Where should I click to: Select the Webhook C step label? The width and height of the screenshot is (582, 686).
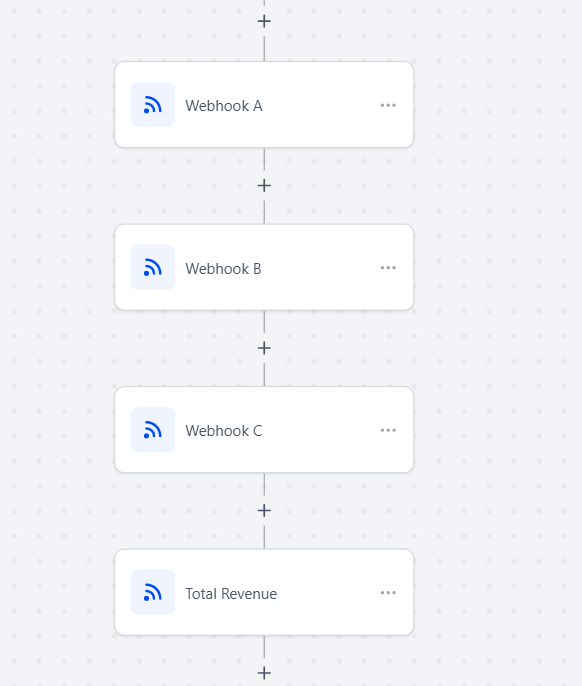click(x=224, y=431)
